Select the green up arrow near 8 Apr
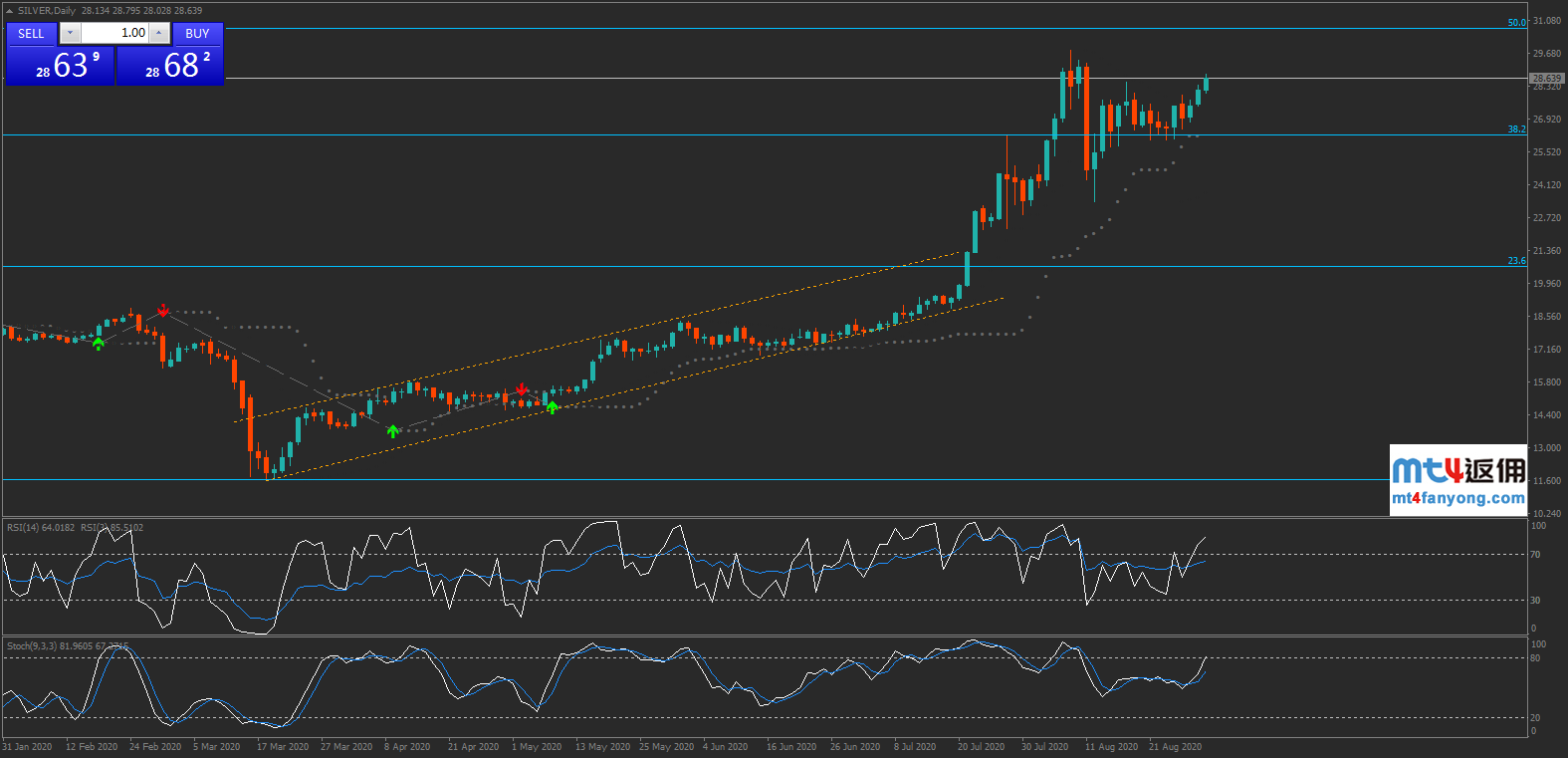The height and width of the screenshot is (758, 1568). (393, 431)
